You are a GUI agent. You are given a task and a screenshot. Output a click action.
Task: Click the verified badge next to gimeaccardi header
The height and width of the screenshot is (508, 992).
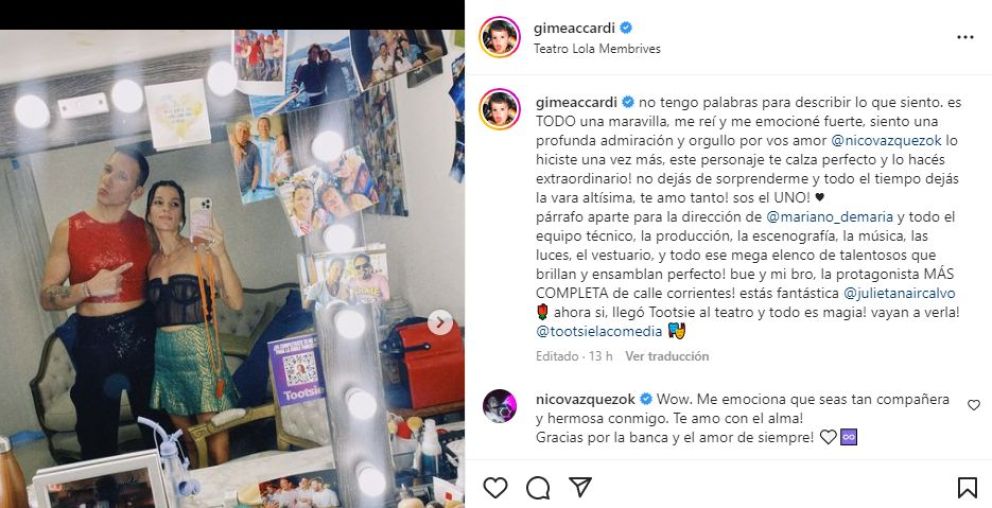pos(626,28)
